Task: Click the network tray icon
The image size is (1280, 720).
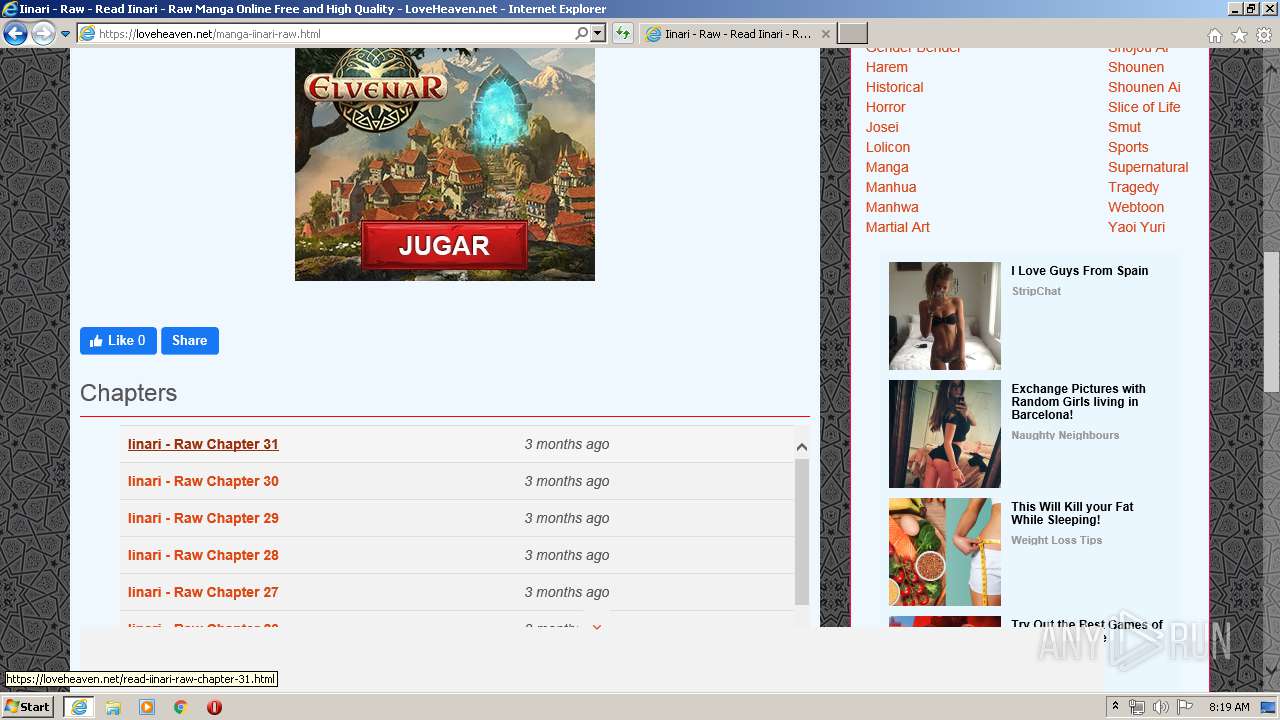Action: pos(1137,707)
